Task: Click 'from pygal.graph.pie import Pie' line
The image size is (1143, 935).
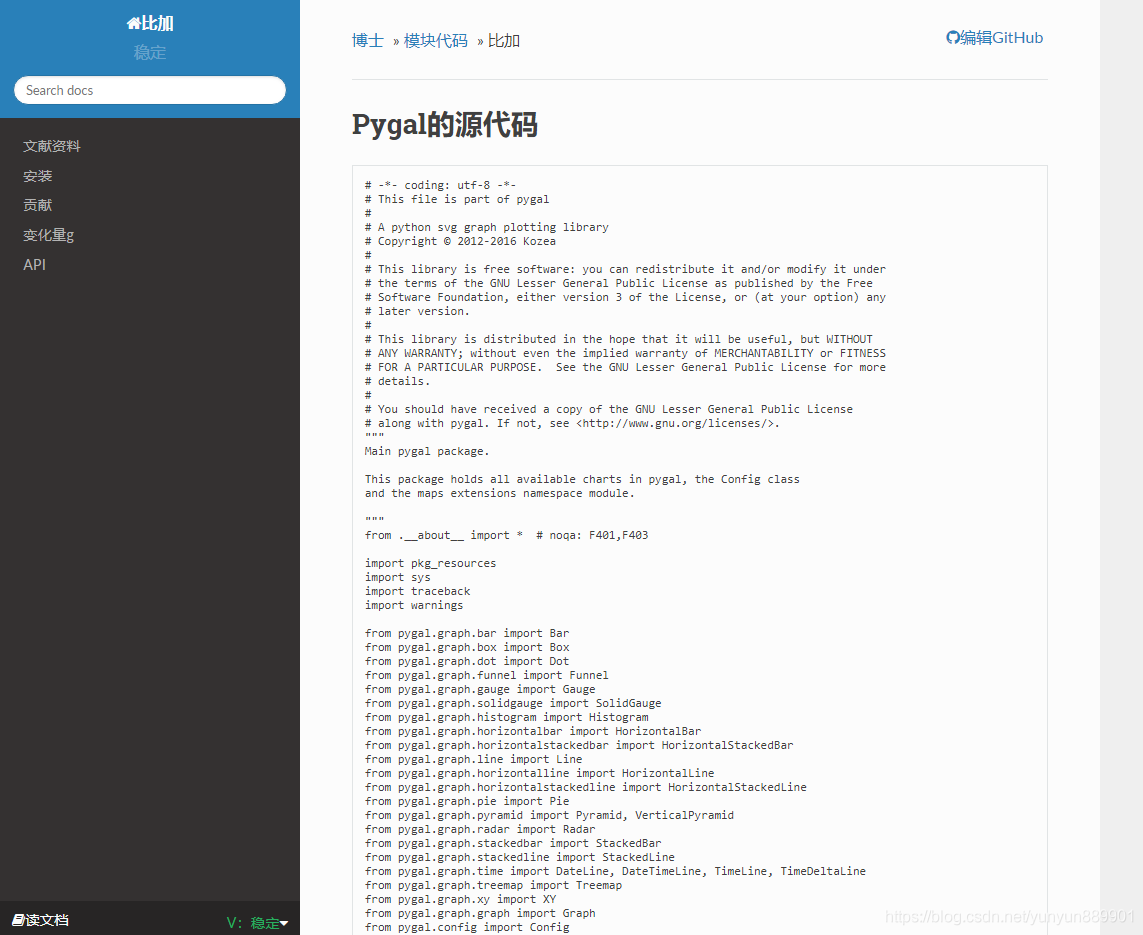Action: click(x=467, y=801)
